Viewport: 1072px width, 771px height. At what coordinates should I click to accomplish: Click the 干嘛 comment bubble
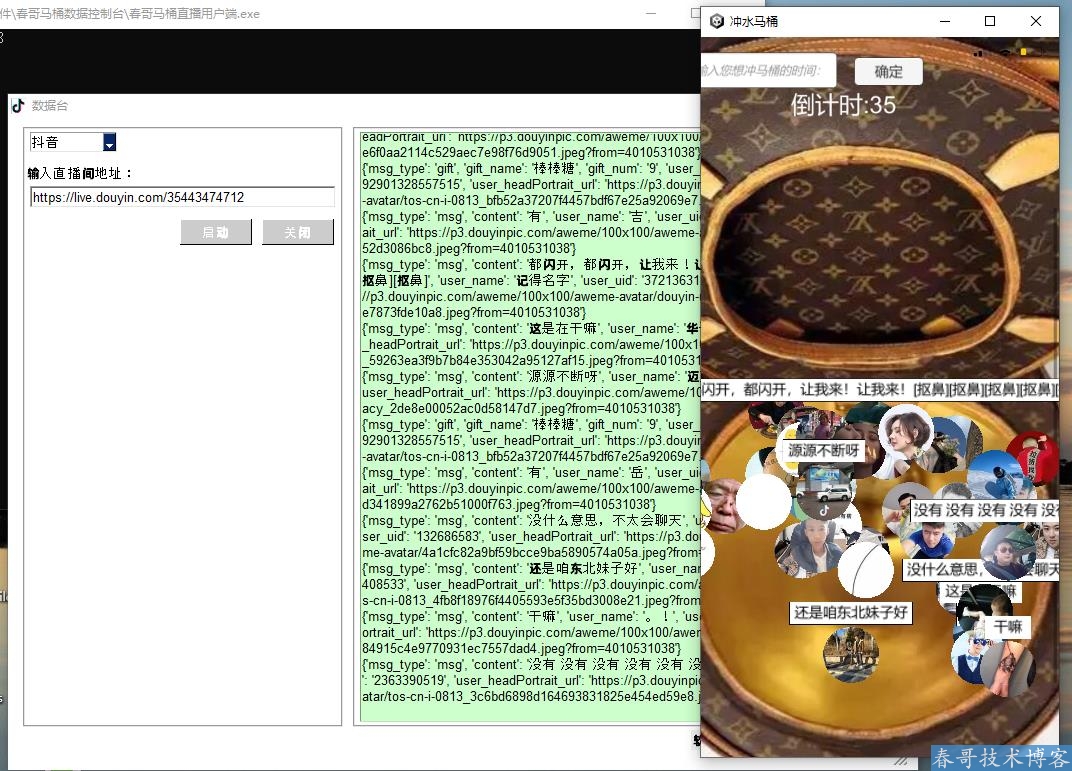point(1008,627)
